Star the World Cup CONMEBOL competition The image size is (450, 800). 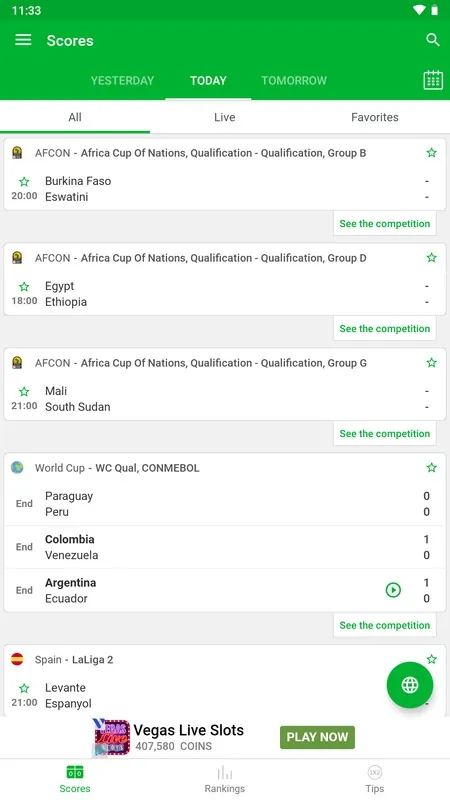pos(432,468)
